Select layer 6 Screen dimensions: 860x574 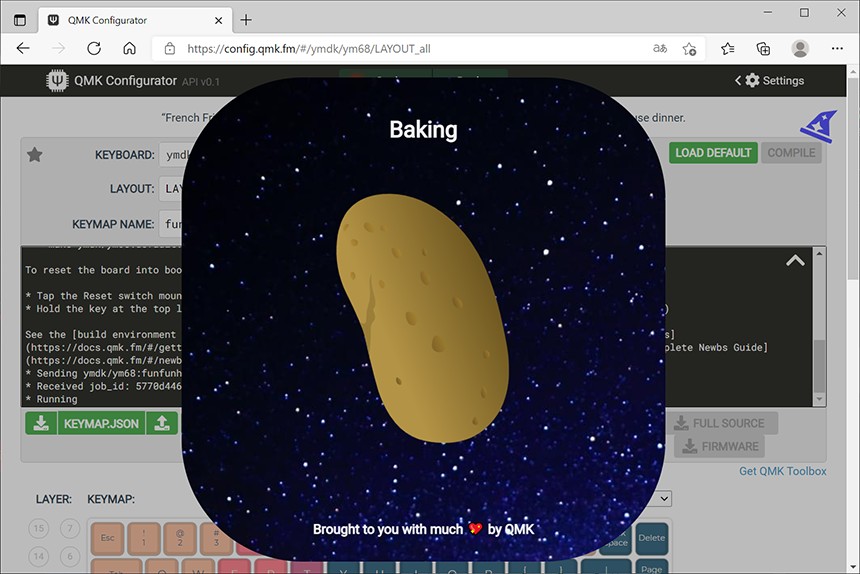pos(70,556)
